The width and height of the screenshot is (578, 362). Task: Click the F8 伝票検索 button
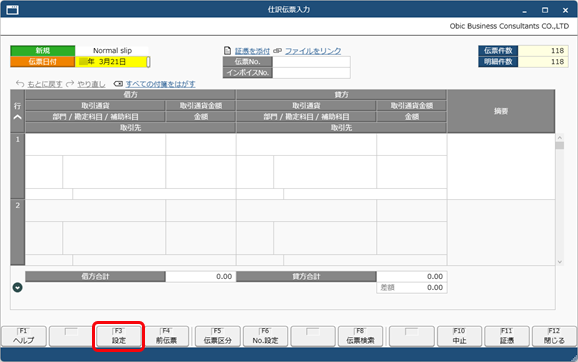360,336
